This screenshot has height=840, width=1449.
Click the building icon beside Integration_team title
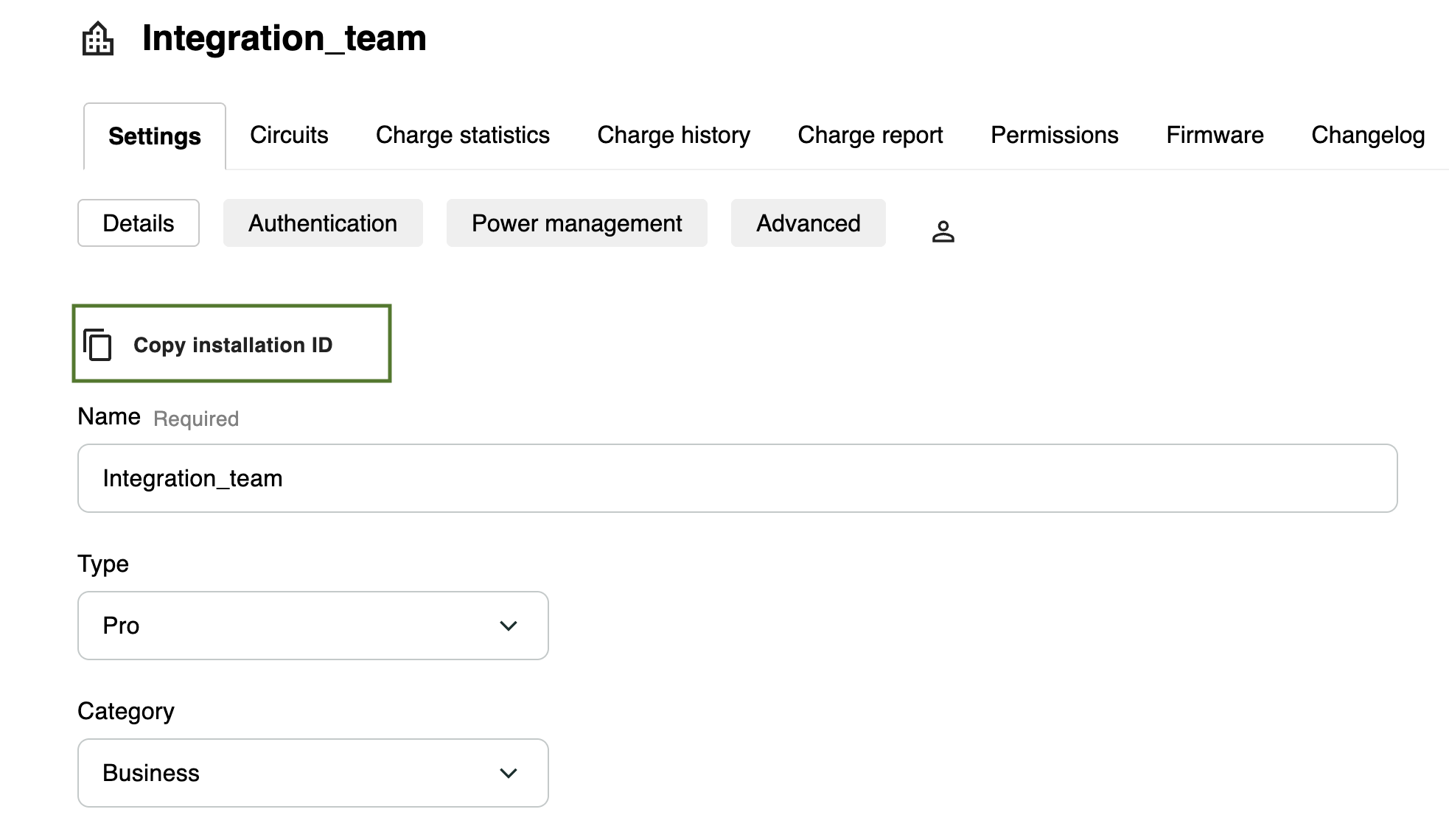97,38
